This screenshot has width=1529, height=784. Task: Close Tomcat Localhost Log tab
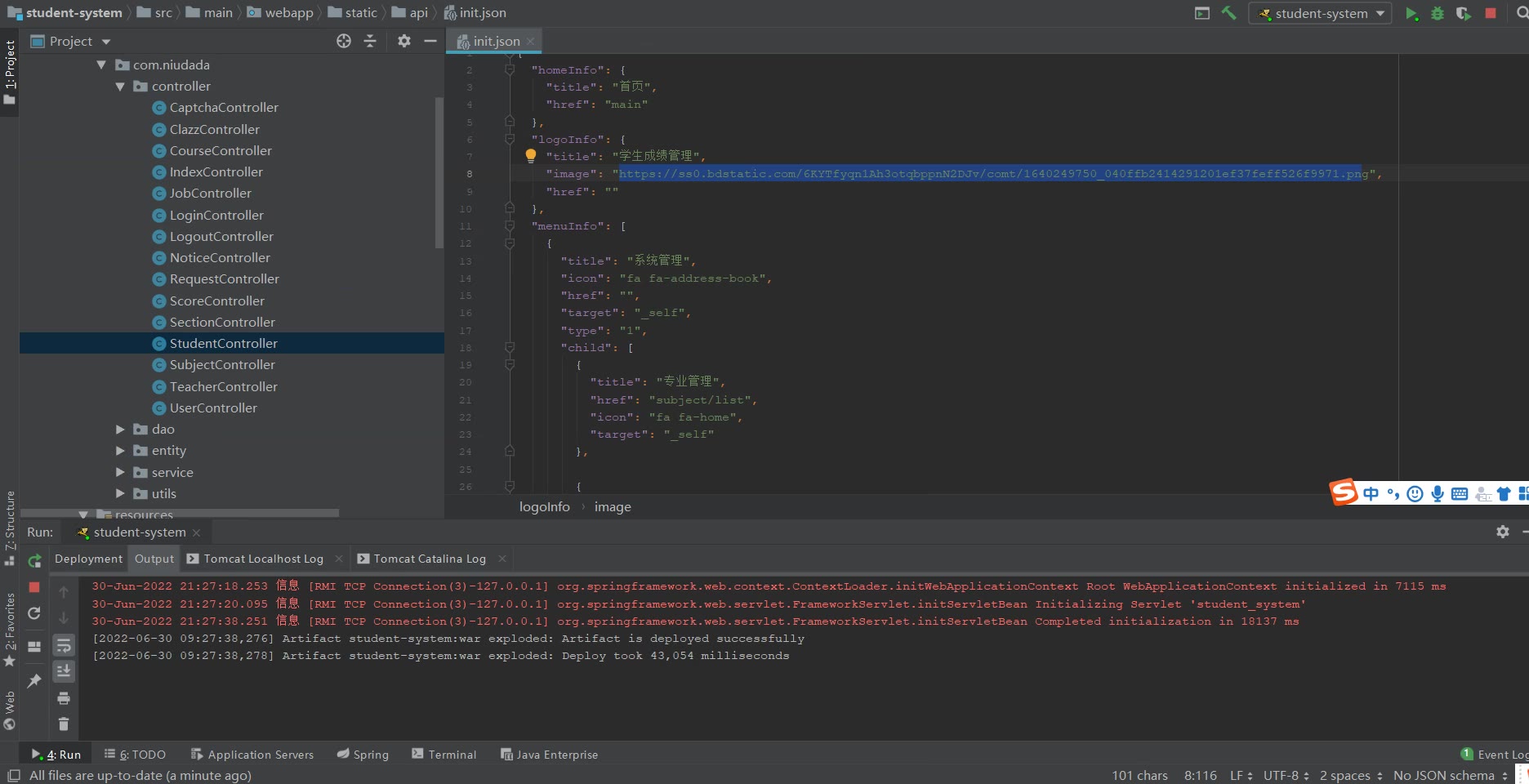pyautogui.click(x=338, y=559)
